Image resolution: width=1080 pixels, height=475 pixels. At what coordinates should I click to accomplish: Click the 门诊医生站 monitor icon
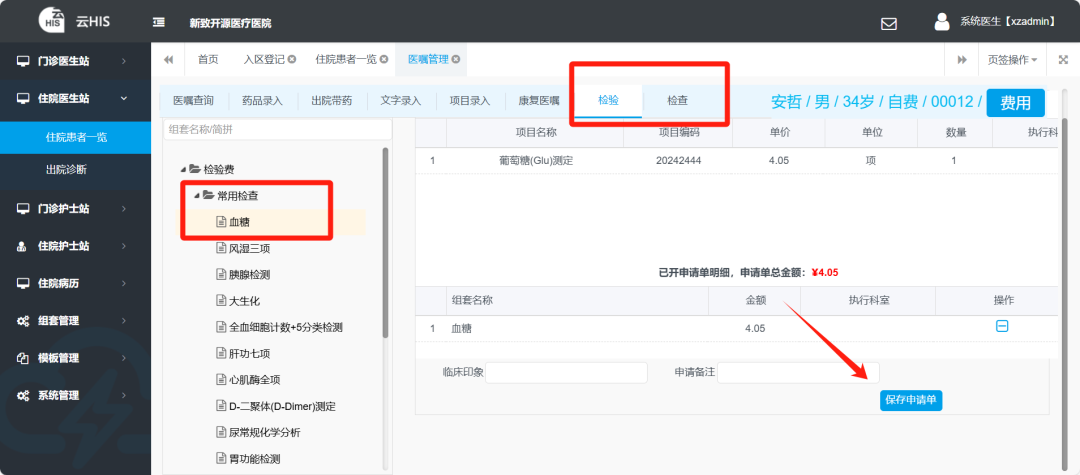tap(23, 61)
